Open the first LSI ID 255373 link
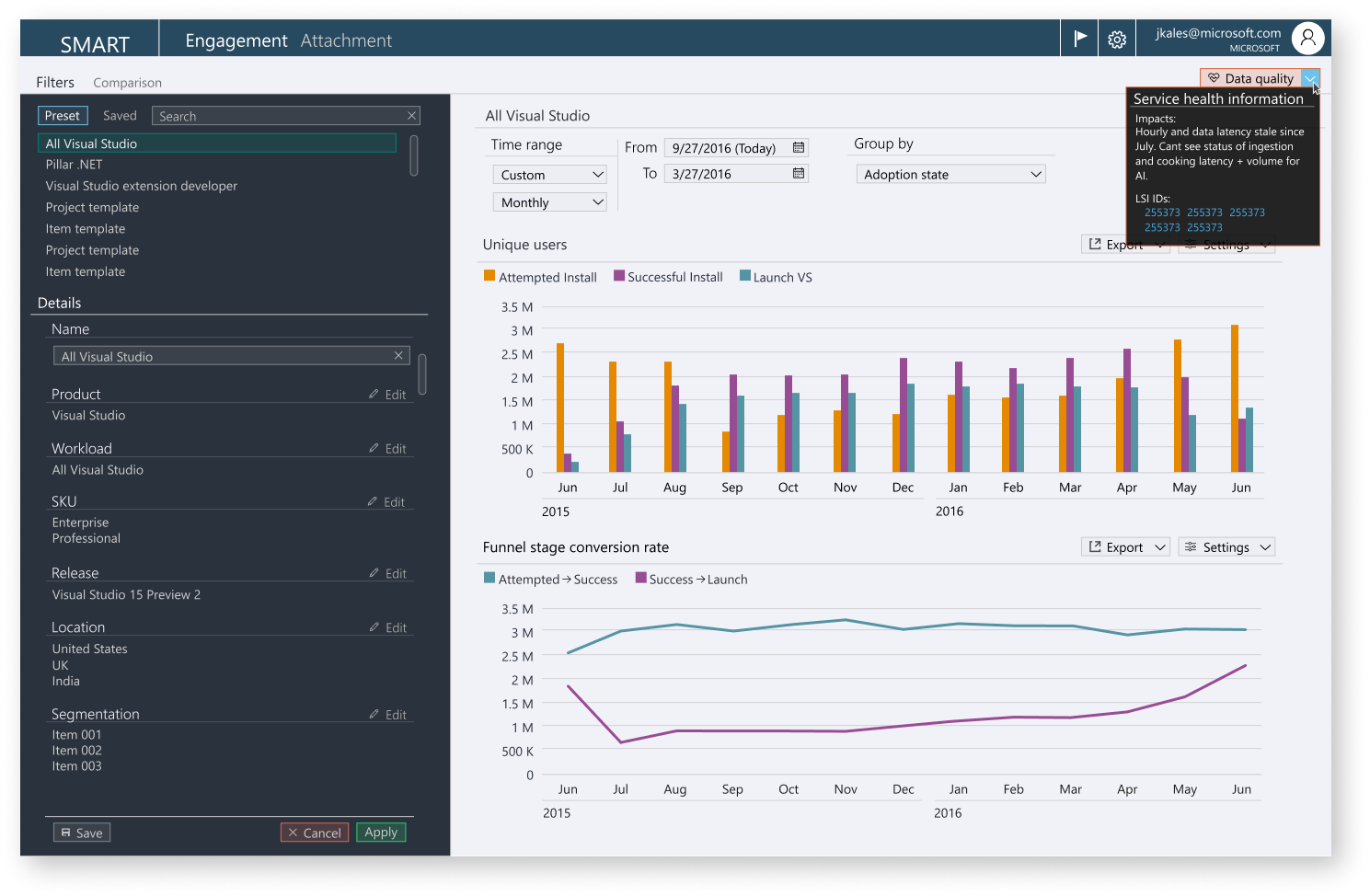1370x896 pixels. click(x=1162, y=213)
